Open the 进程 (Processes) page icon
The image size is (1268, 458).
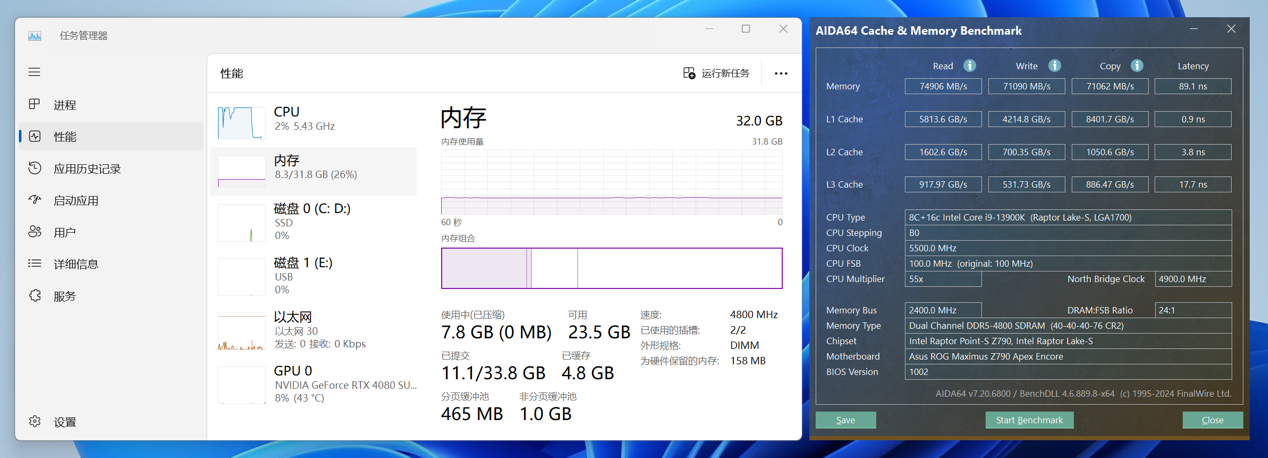pos(35,104)
